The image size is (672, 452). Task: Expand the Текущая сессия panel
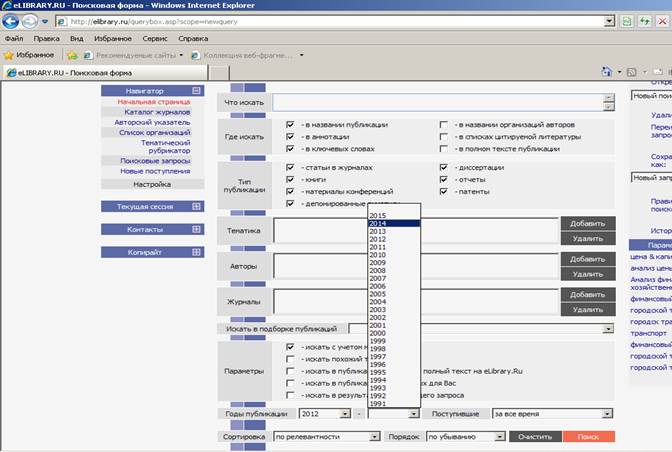196,207
